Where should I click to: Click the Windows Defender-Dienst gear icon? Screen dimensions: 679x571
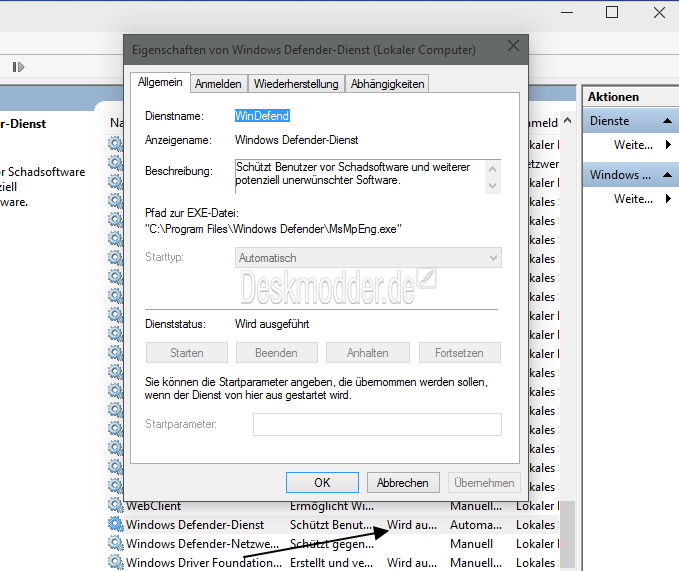point(115,524)
